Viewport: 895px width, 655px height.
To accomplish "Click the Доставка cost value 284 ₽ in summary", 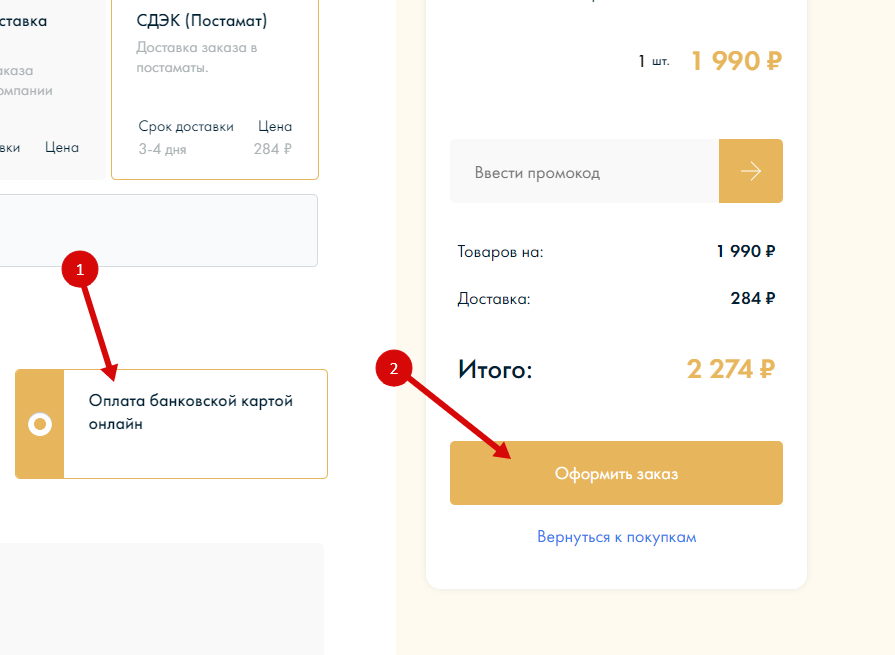I will [753, 298].
